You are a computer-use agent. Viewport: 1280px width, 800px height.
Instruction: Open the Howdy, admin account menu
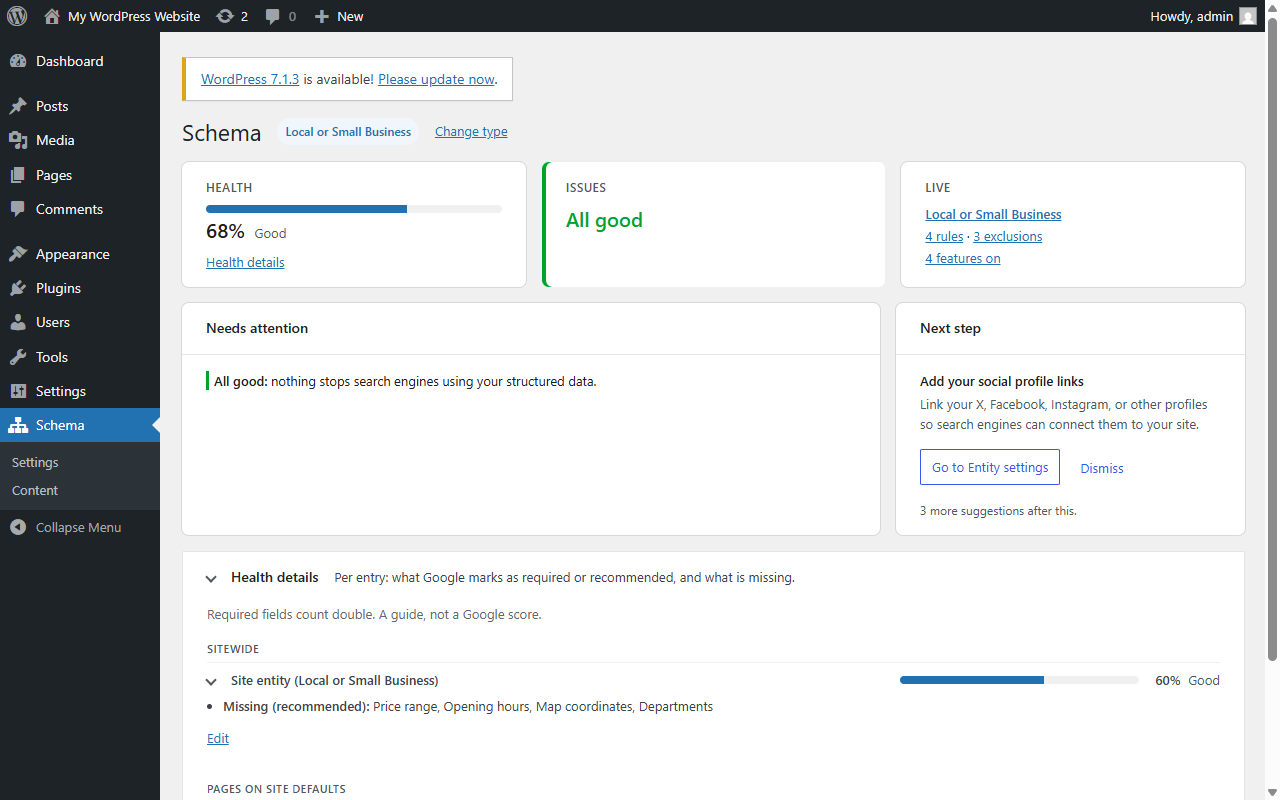1203,16
